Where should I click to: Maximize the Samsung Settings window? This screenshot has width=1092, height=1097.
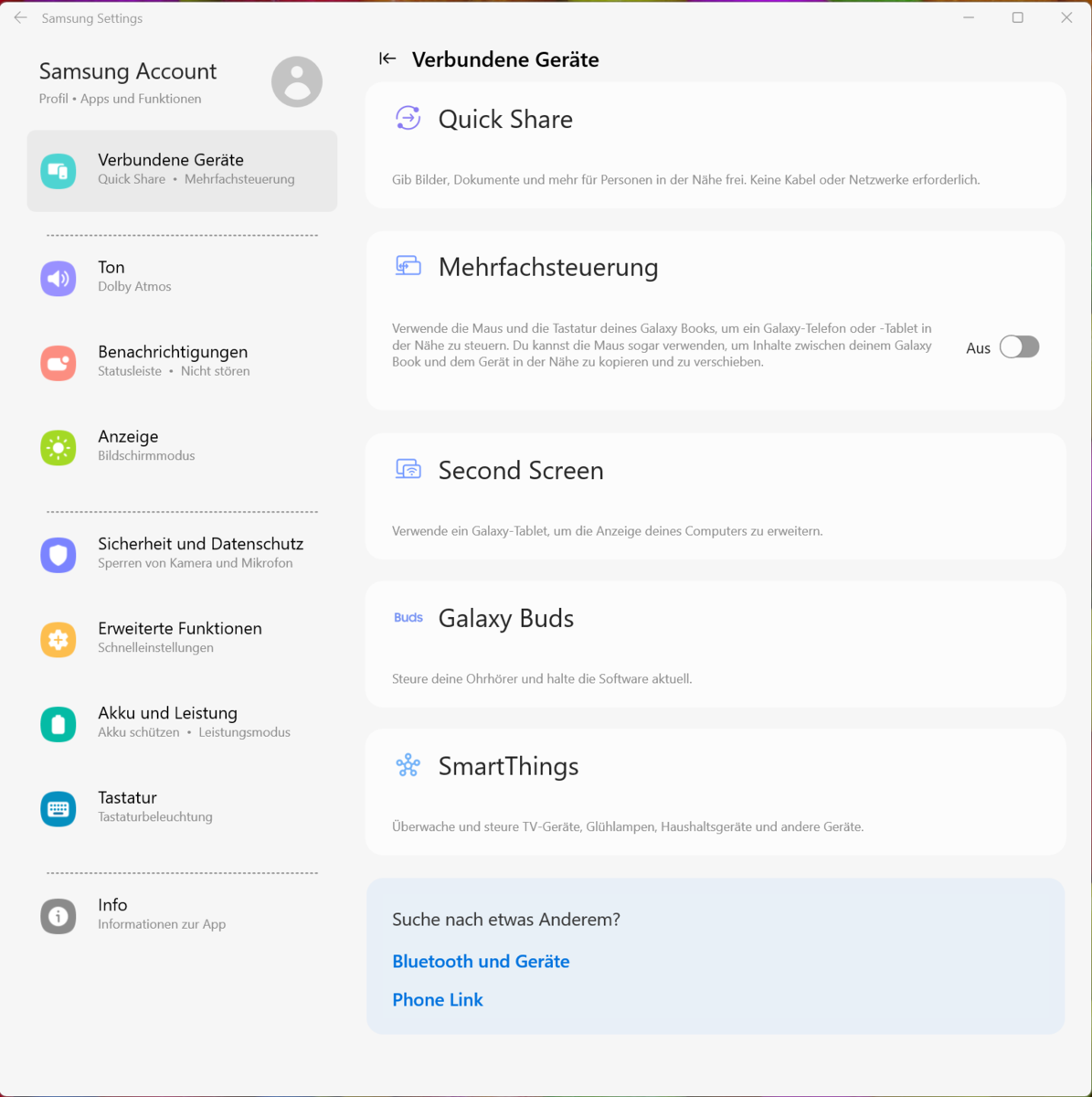click(1017, 17)
